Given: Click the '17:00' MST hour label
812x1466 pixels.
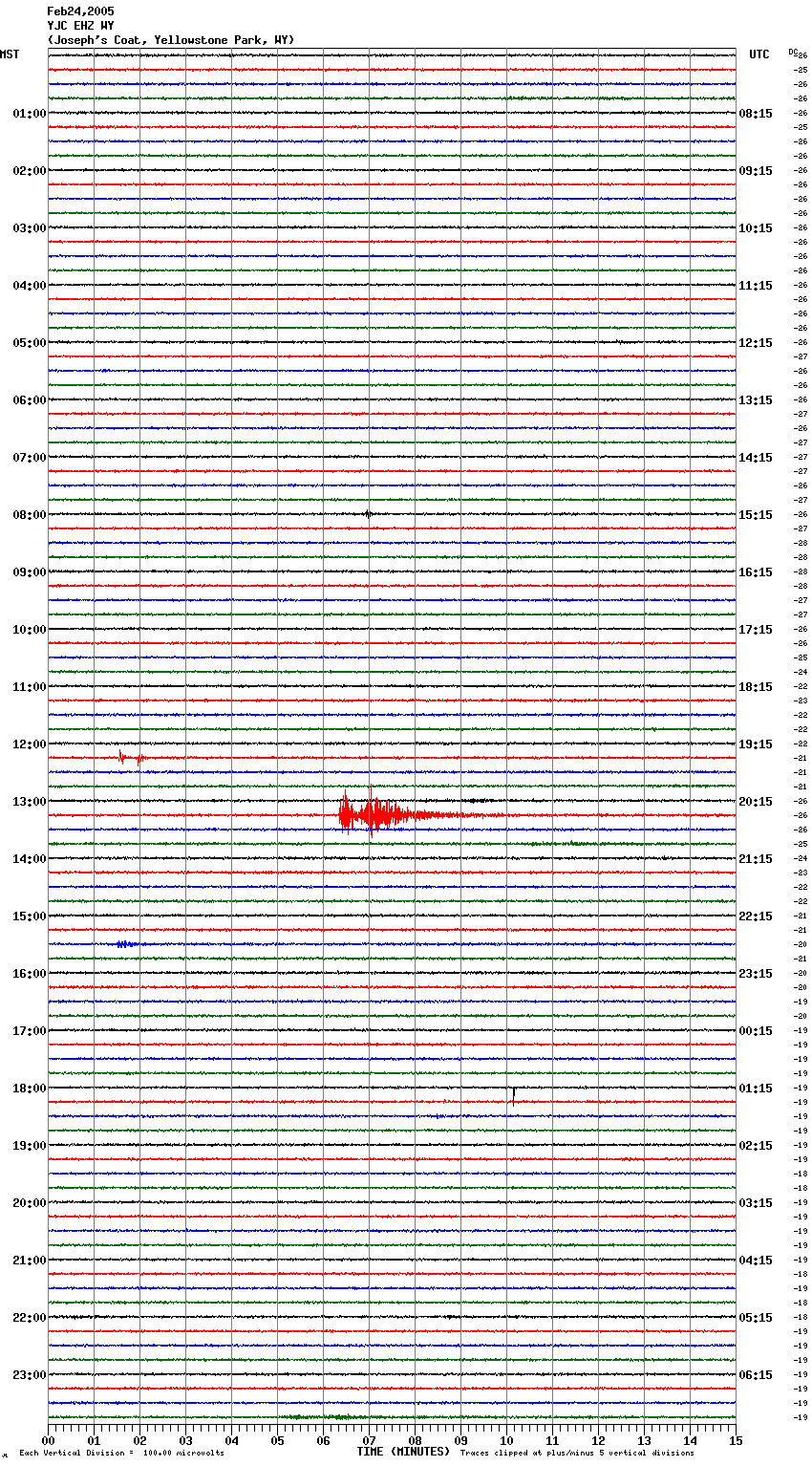Looking at the screenshot, I should [x=30, y=1031].
